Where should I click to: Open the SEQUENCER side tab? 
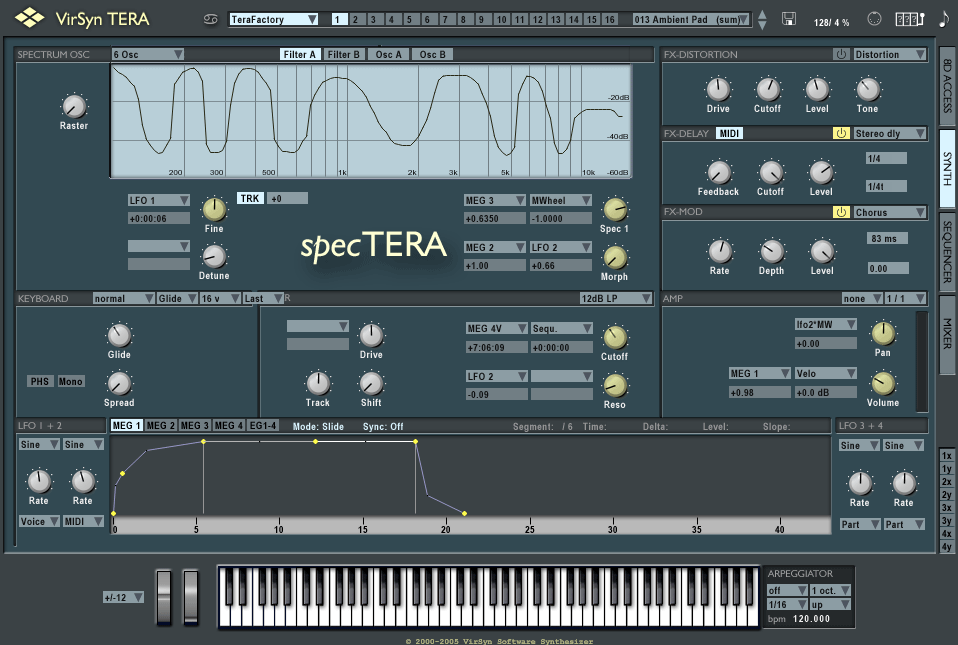[948, 251]
